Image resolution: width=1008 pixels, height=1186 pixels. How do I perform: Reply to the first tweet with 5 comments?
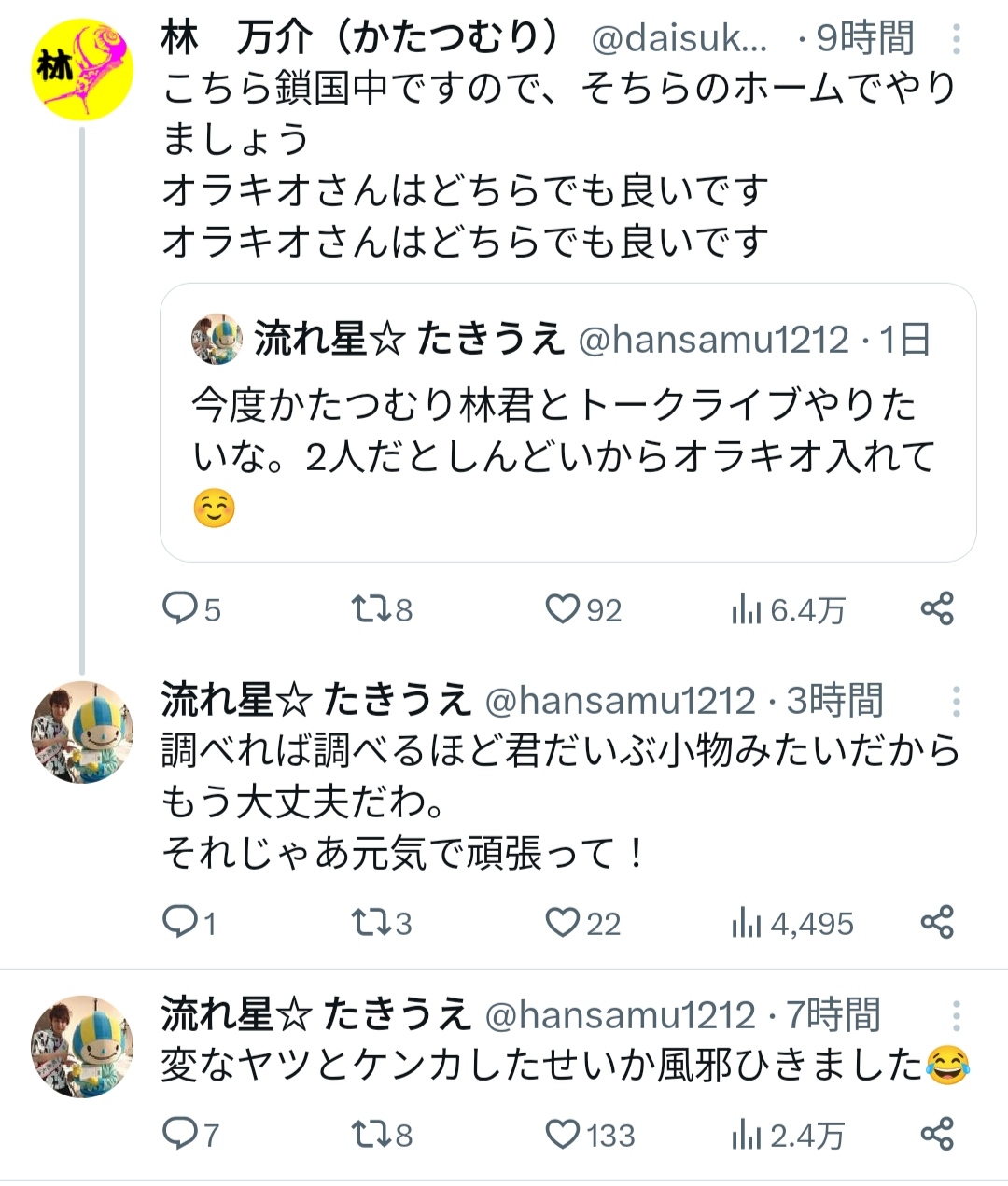(x=191, y=610)
